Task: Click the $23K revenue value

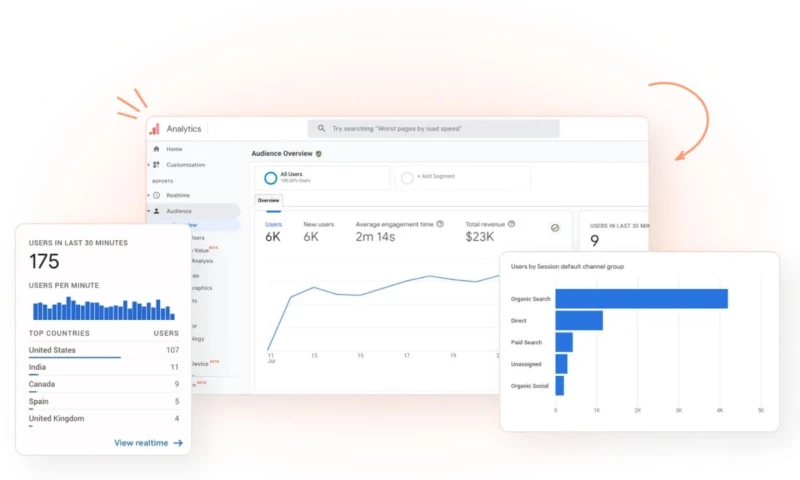Action: pos(480,237)
